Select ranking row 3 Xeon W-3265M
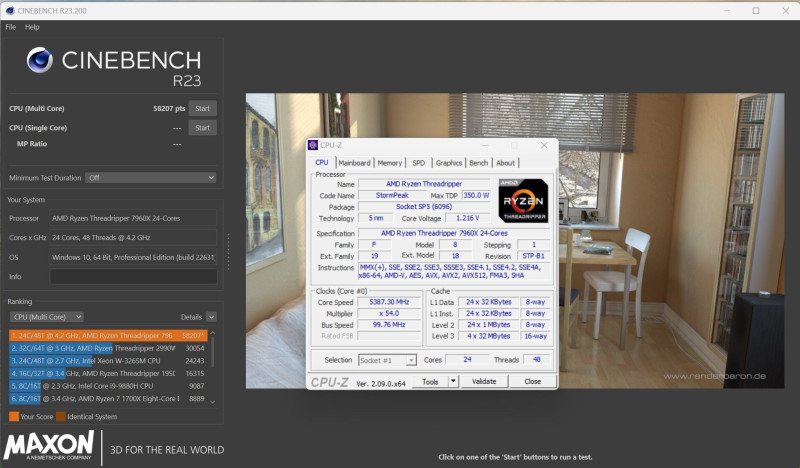800x468 pixels. tap(108, 360)
